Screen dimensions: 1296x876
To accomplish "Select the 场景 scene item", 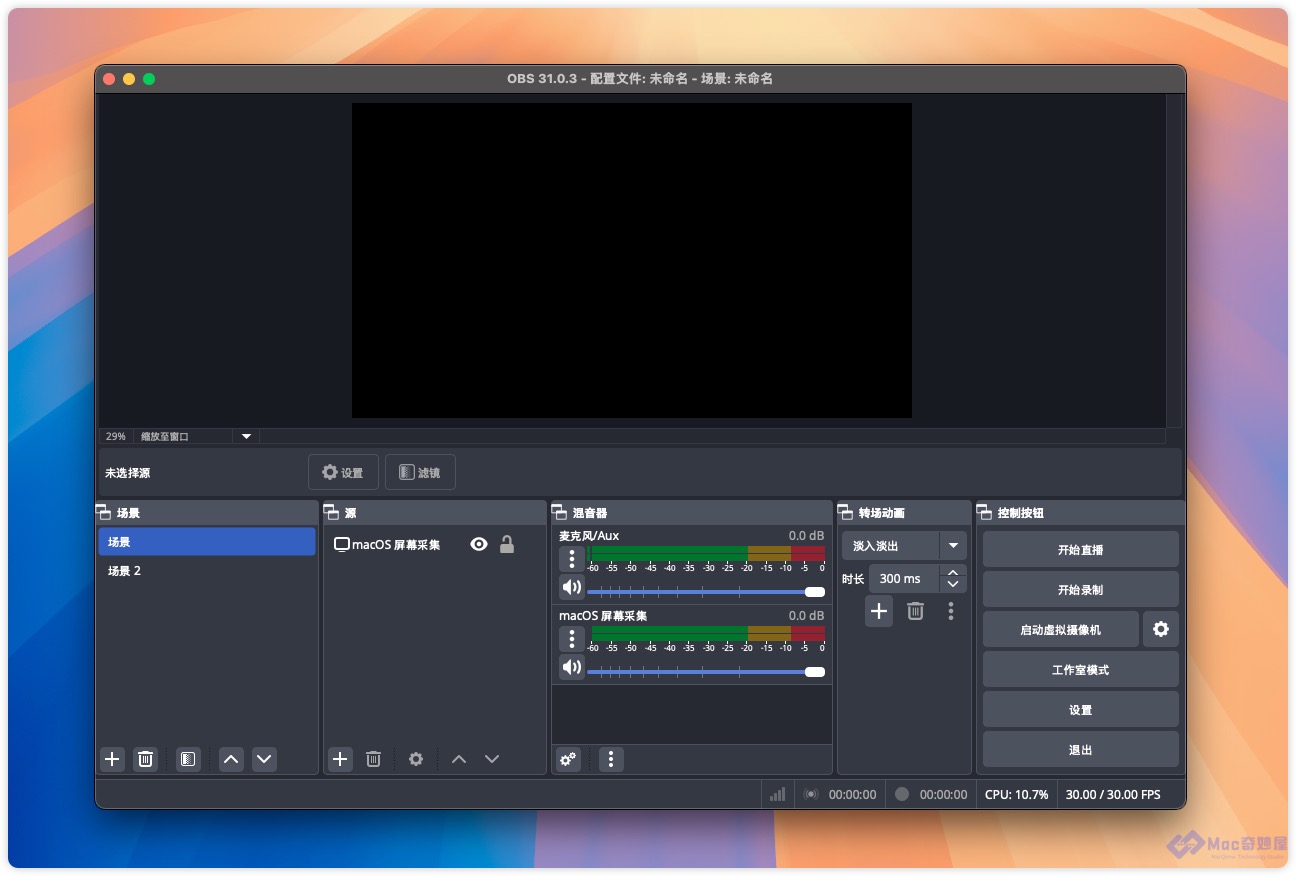I will pyautogui.click(x=207, y=541).
